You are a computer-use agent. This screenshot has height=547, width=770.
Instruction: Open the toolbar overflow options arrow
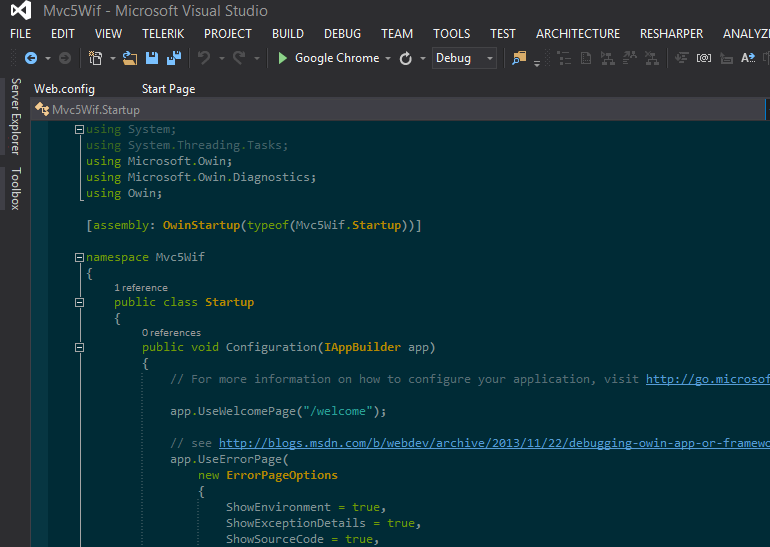pos(537,63)
